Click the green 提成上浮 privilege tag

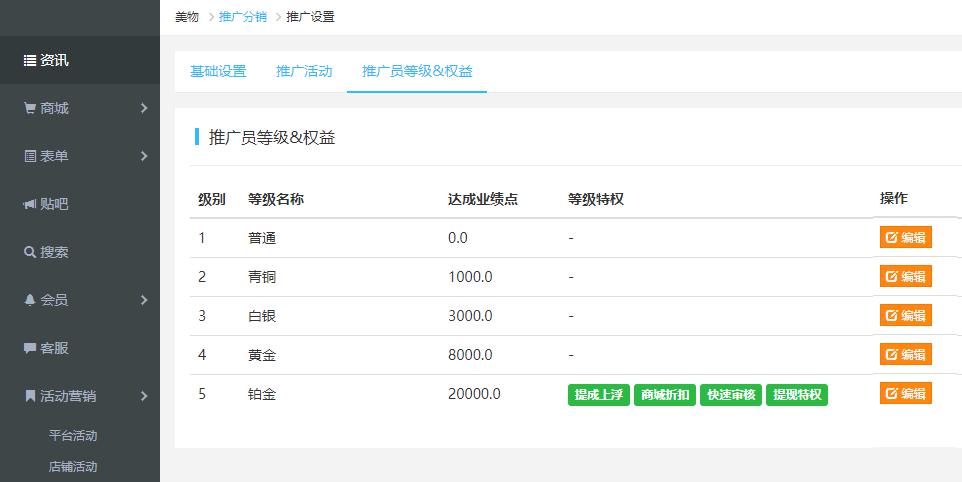599,394
